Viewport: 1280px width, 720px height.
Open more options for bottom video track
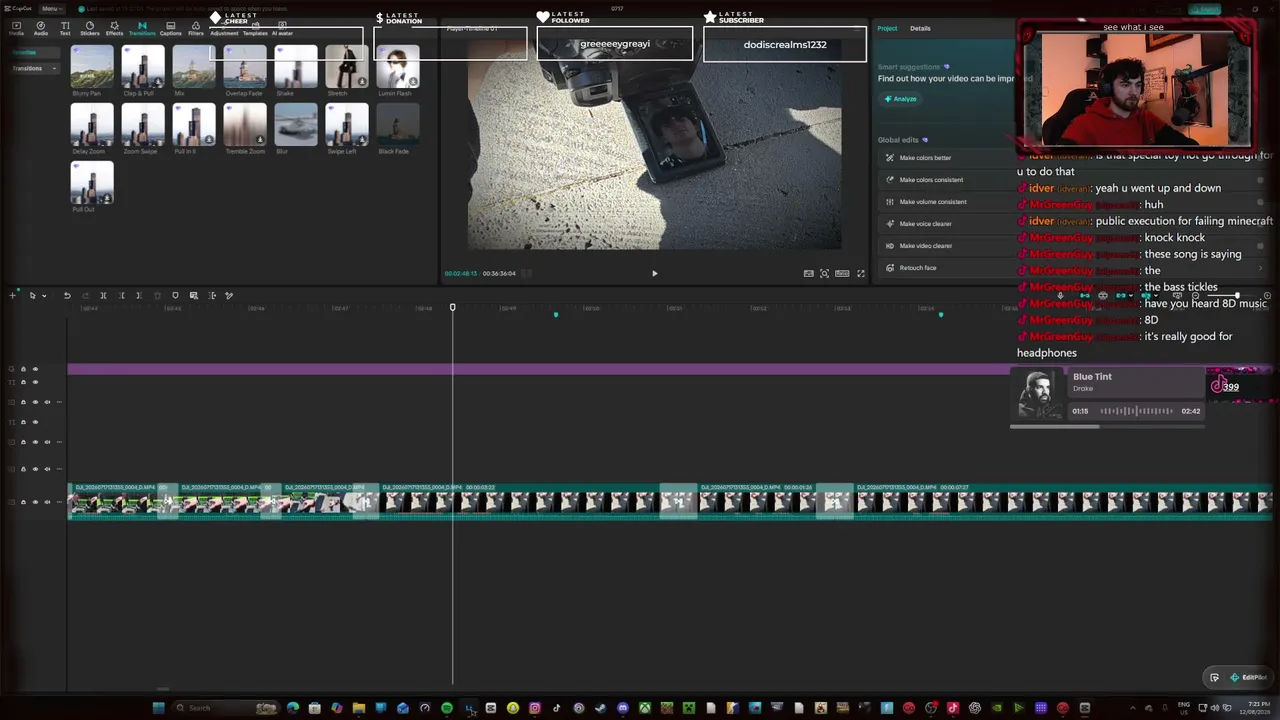(x=59, y=502)
